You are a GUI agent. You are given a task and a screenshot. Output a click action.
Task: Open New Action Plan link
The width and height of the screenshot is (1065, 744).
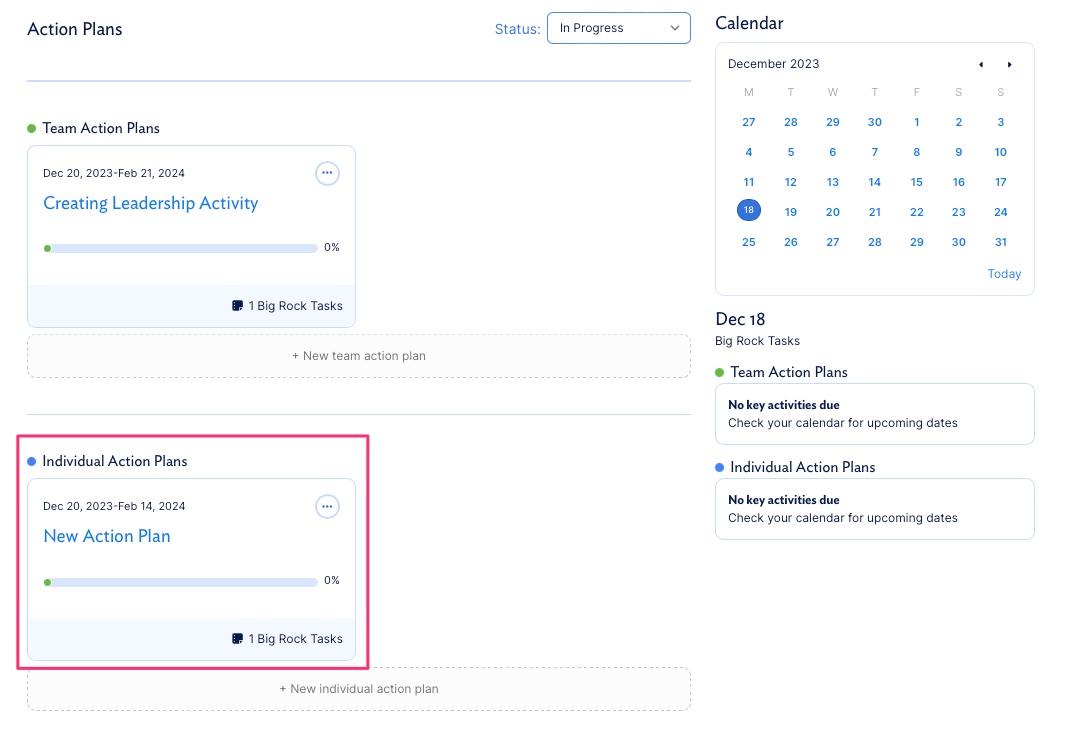click(107, 536)
